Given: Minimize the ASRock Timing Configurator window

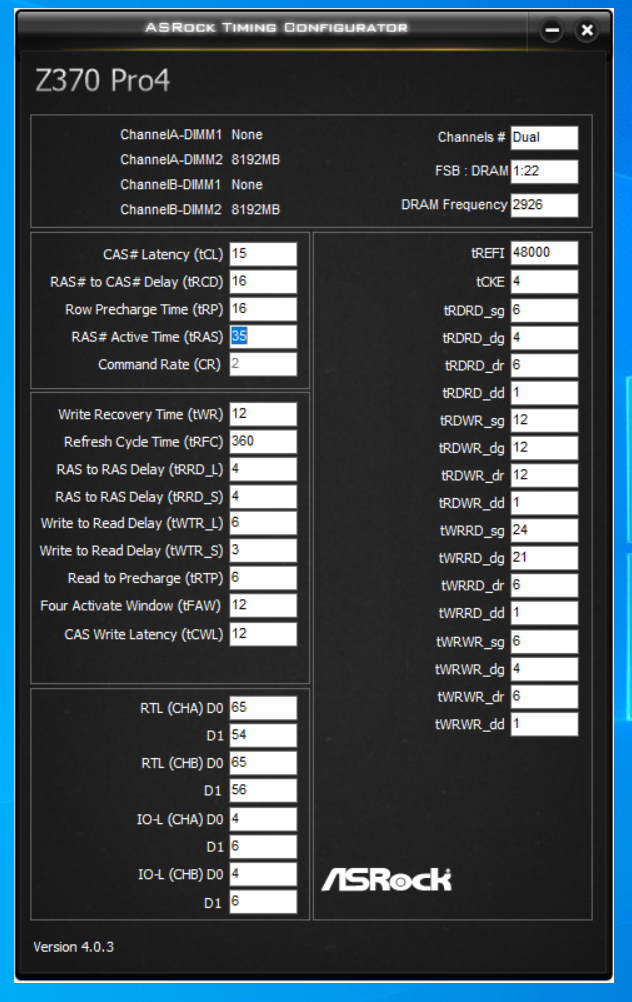Looking at the screenshot, I should (x=551, y=30).
